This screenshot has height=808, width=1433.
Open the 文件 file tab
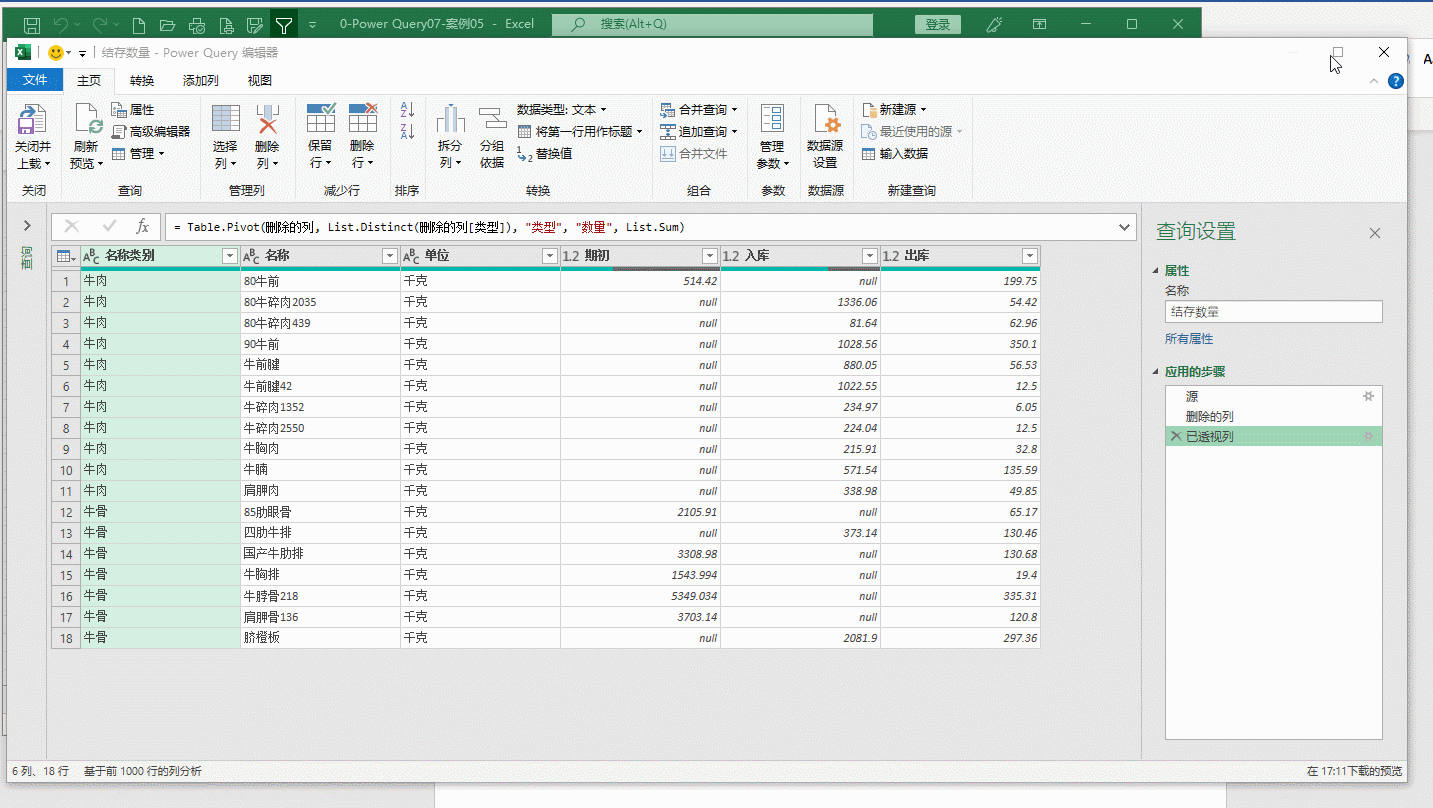[35, 81]
